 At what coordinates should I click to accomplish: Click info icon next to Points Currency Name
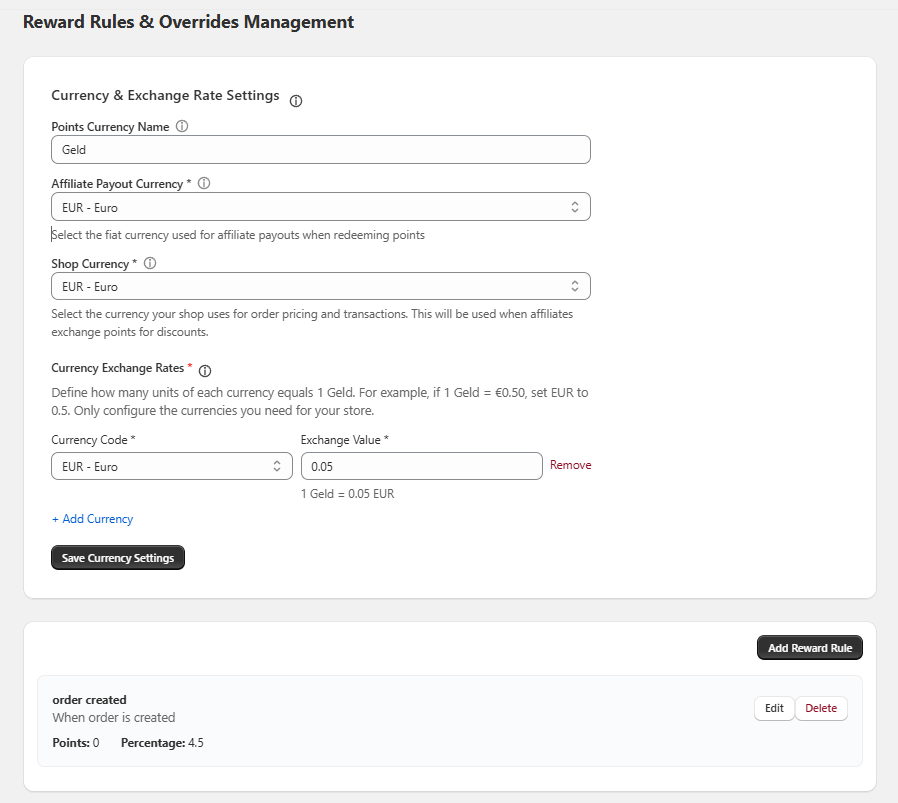[x=182, y=127]
